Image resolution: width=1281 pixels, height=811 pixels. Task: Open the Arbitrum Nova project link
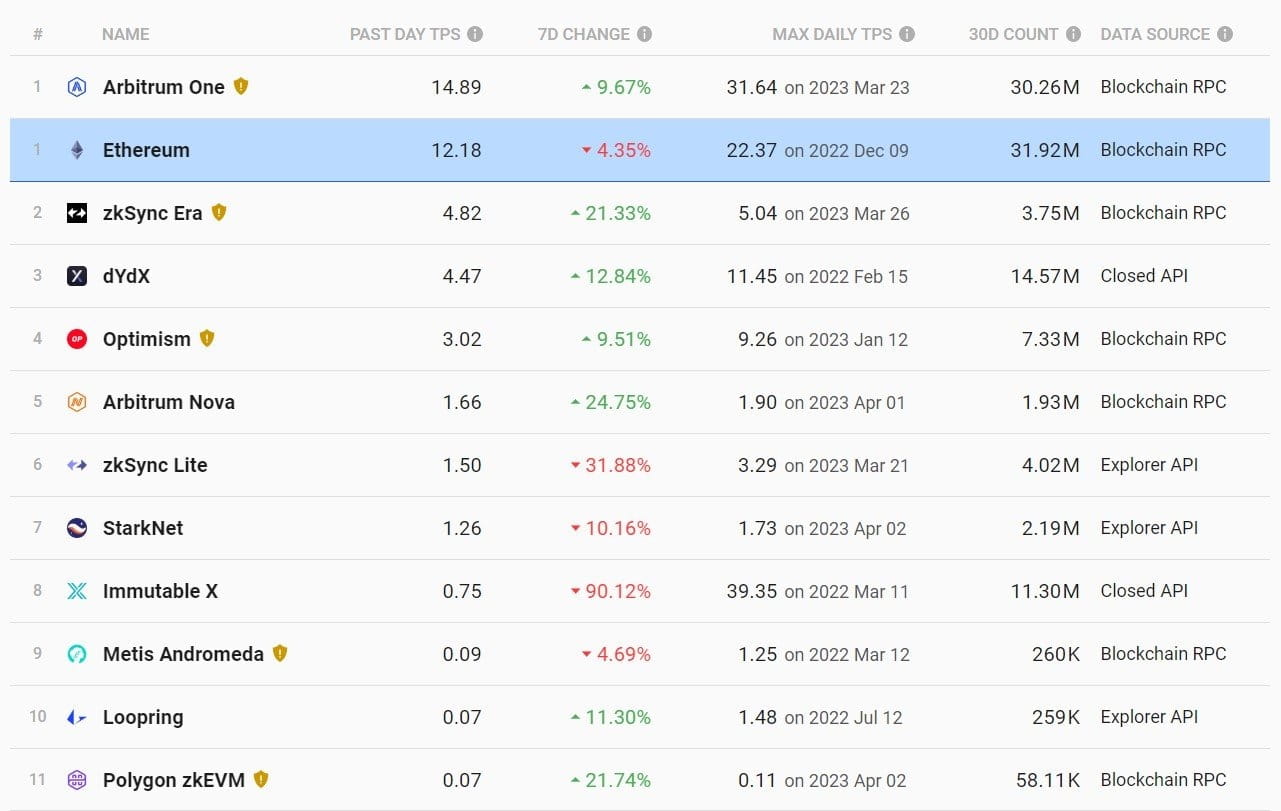point(169,402)
